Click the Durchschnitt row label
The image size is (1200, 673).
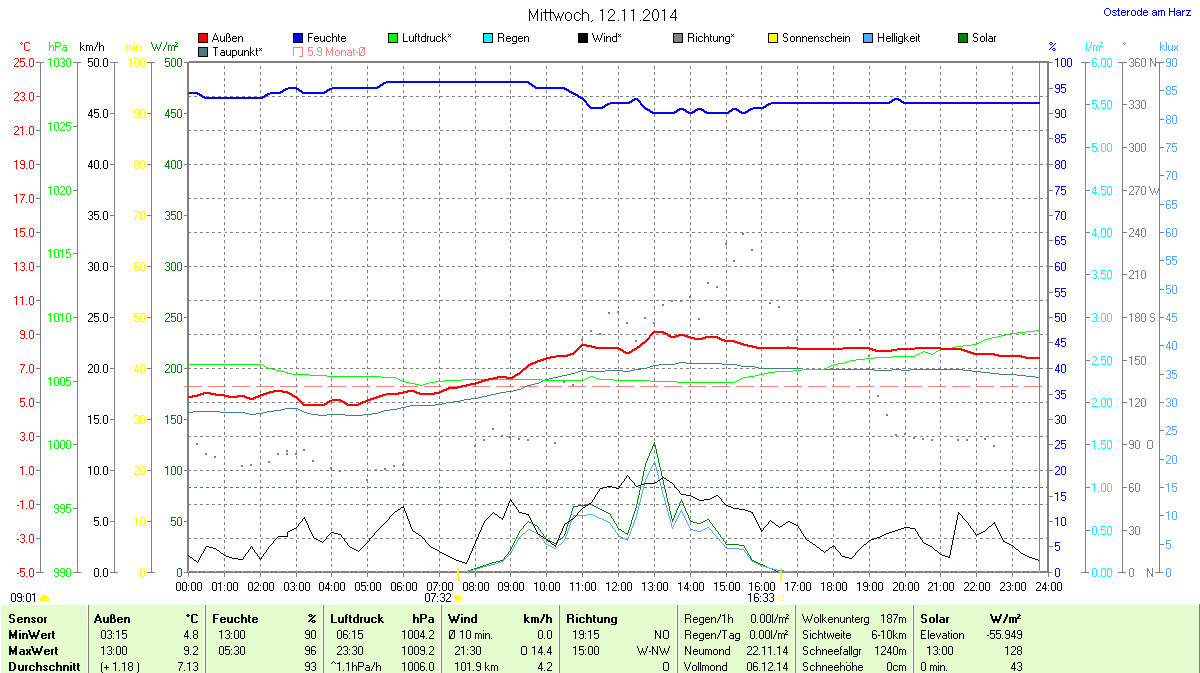43,666
